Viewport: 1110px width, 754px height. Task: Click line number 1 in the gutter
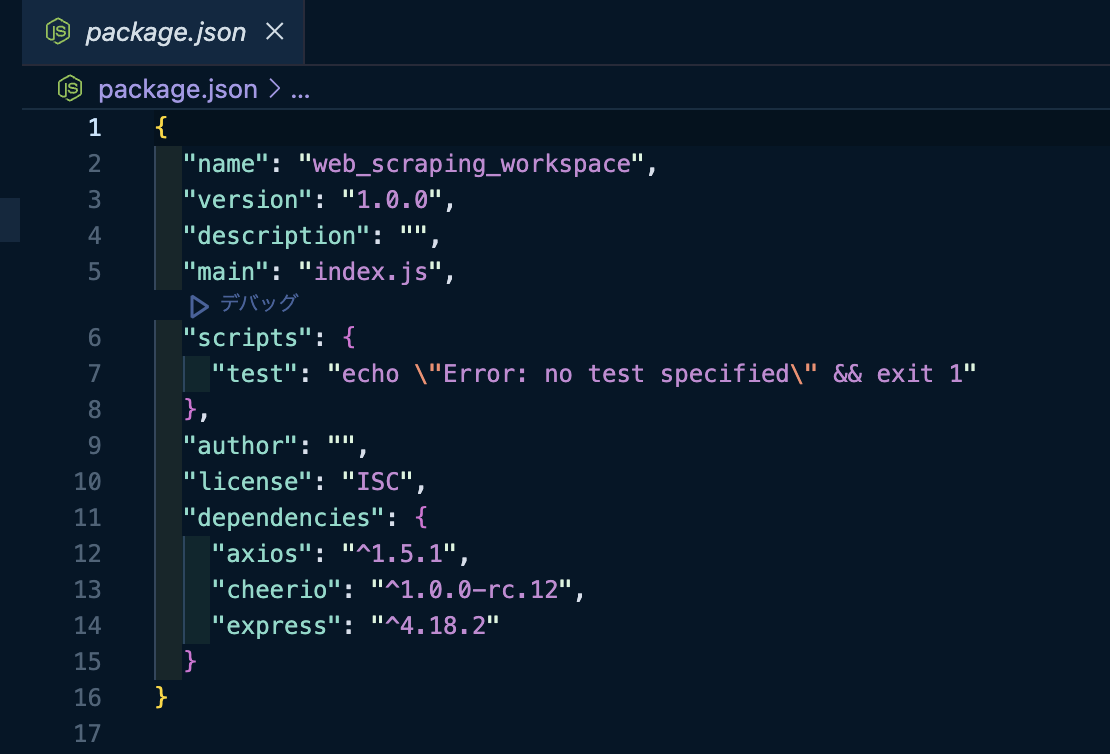click(x=95, y=127)
